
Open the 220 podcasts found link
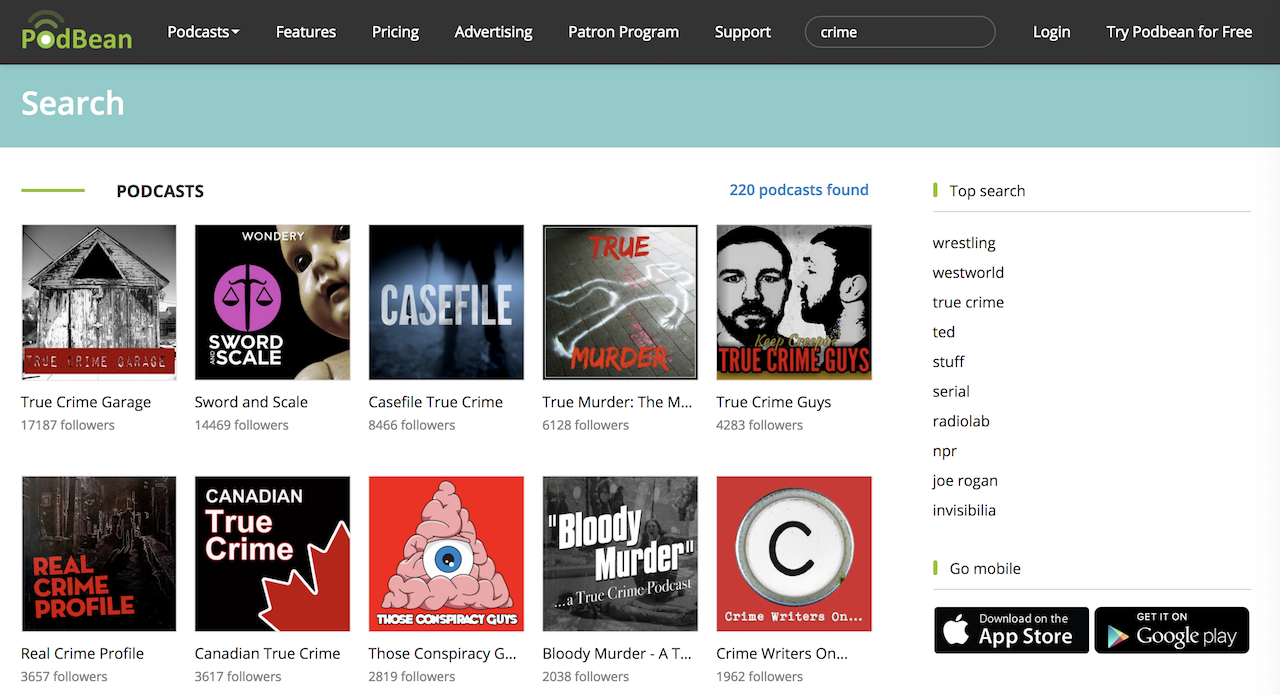tap(799, 190)
